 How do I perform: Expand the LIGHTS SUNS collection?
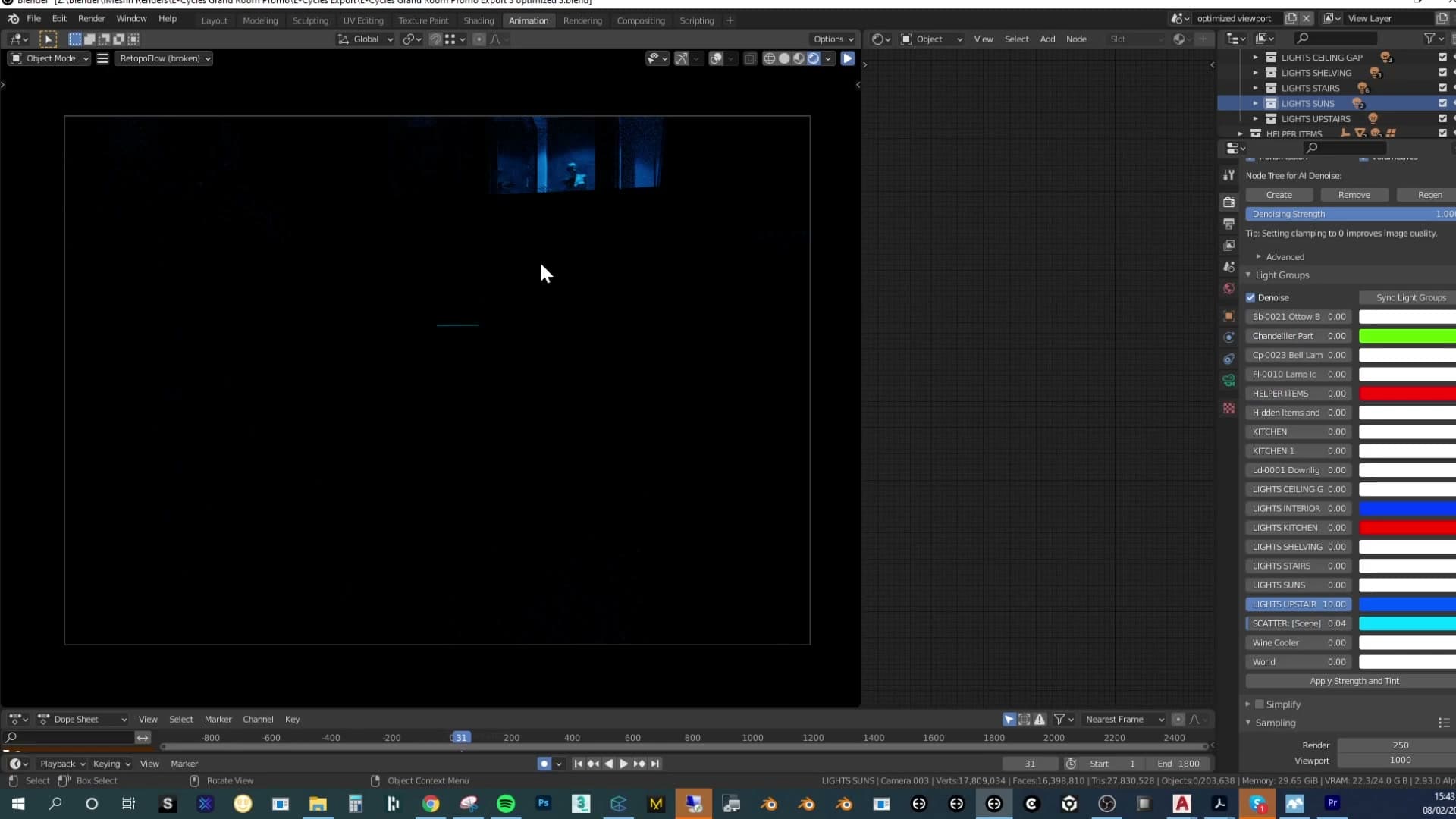(x=1255, y=103)
